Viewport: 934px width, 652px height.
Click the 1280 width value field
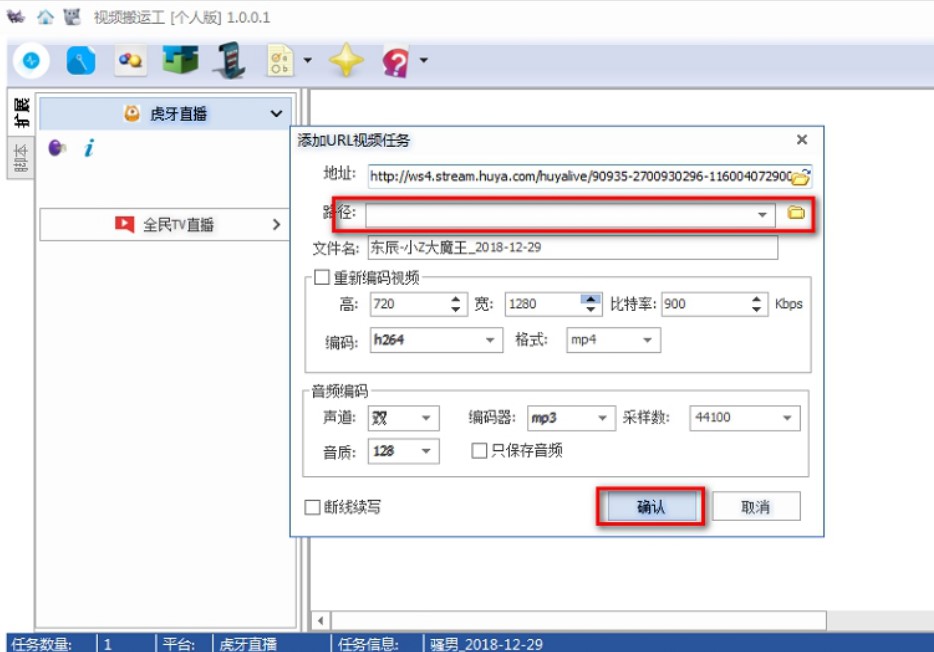click(x=543, y=304)
